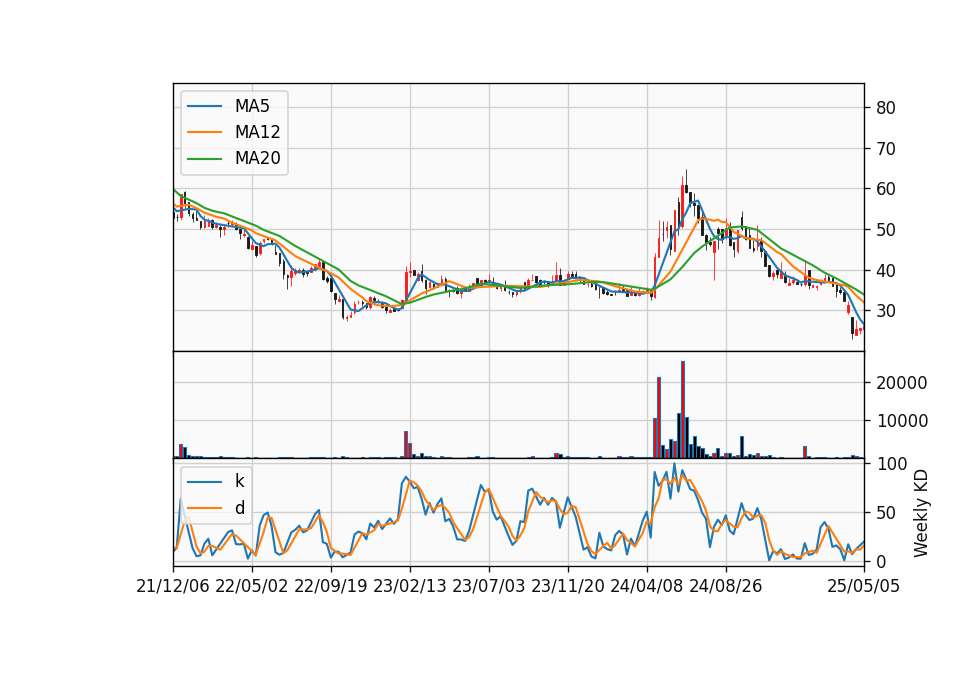Click the k legend label

click(x=239, y=481)
